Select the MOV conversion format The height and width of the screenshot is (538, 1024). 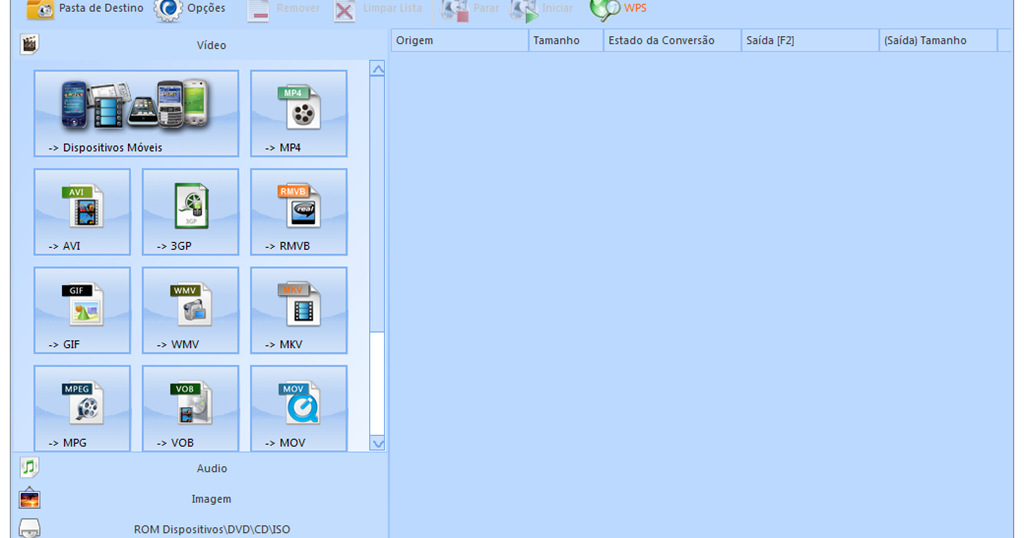point(299,409)
